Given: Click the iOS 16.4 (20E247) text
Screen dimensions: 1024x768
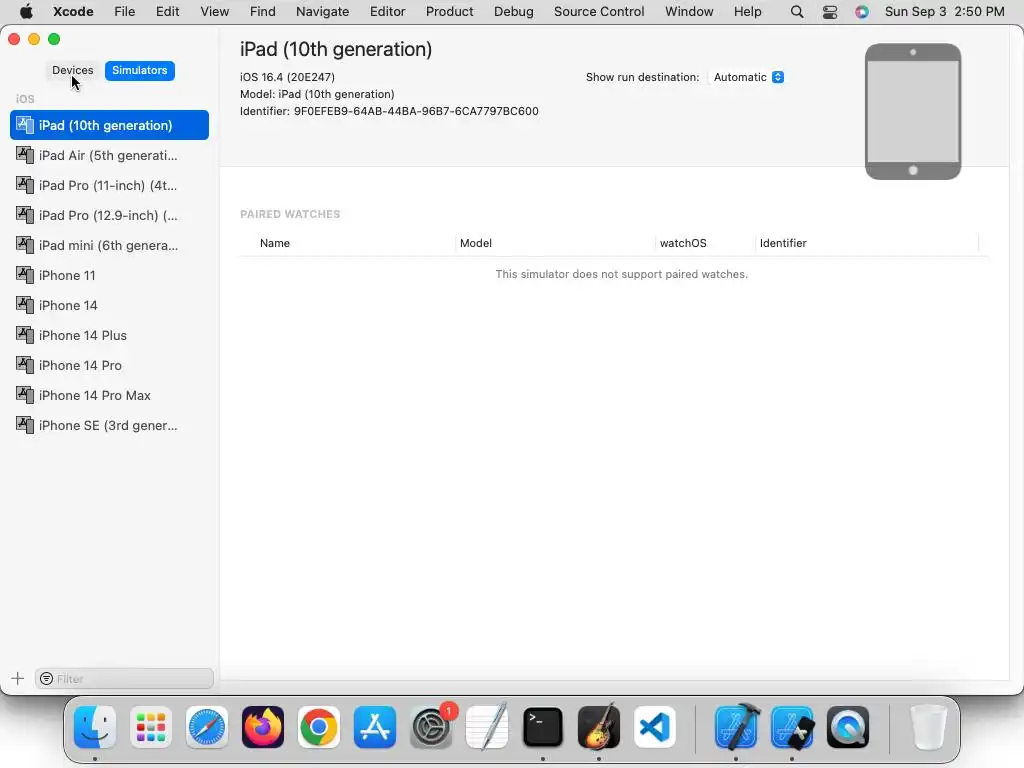Looking at the screenshot, I should coord(287,77).
